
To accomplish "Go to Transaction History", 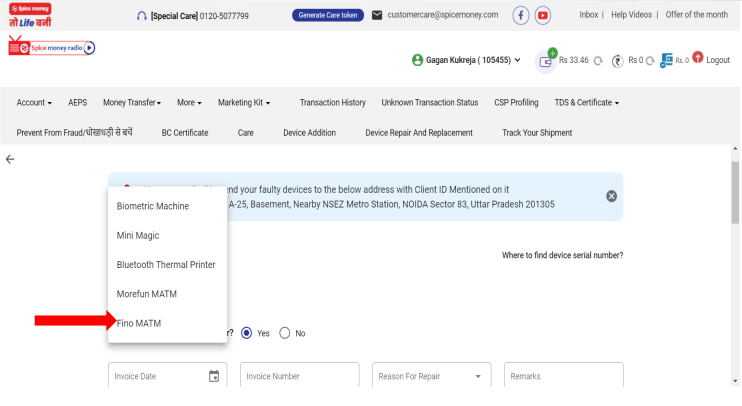I will click(x=333, y=103).
